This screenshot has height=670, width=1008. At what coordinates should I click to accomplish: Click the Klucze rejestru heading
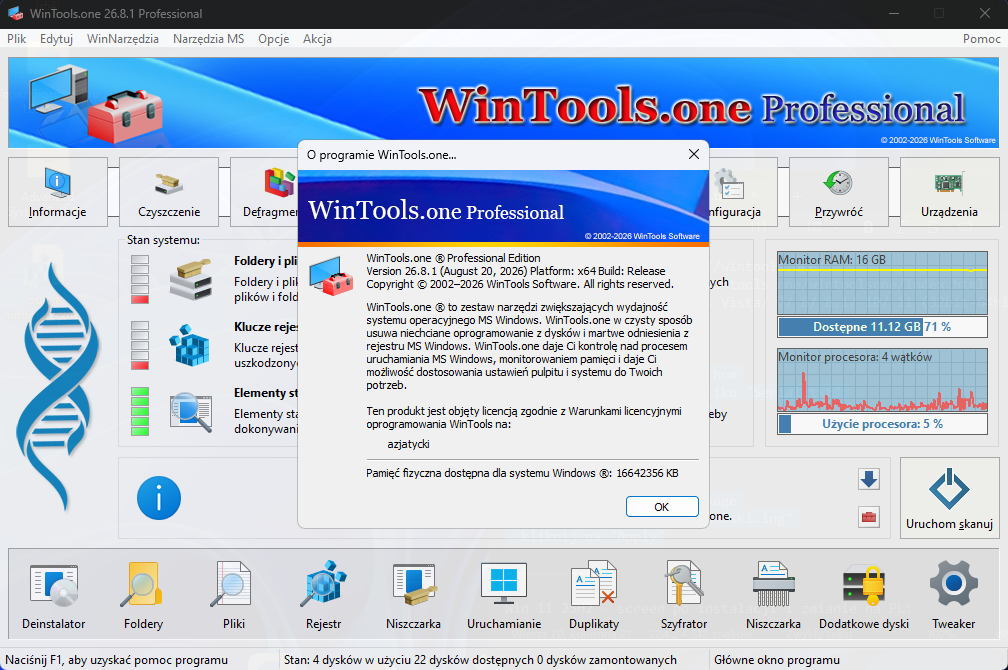coord(266,327)
